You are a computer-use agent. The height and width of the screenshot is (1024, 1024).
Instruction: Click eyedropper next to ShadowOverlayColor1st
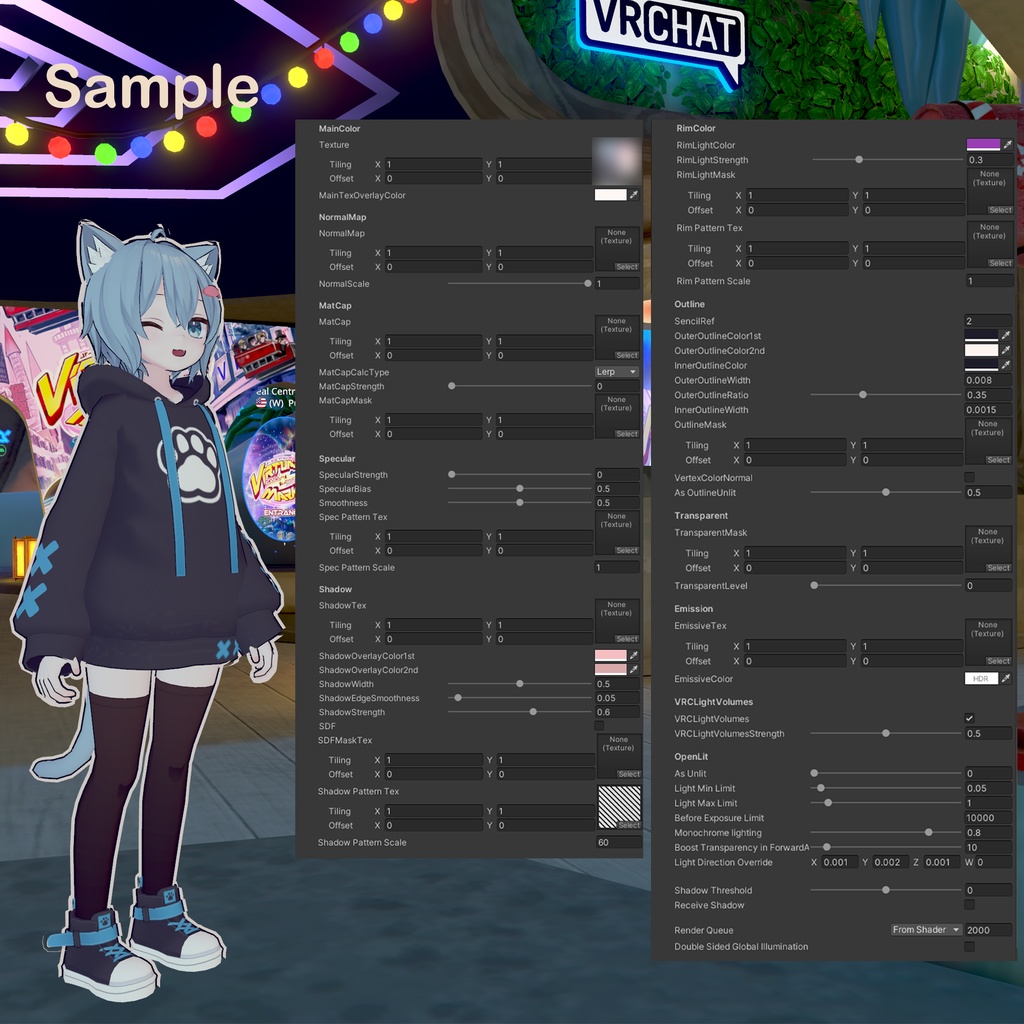click(633, 655)
